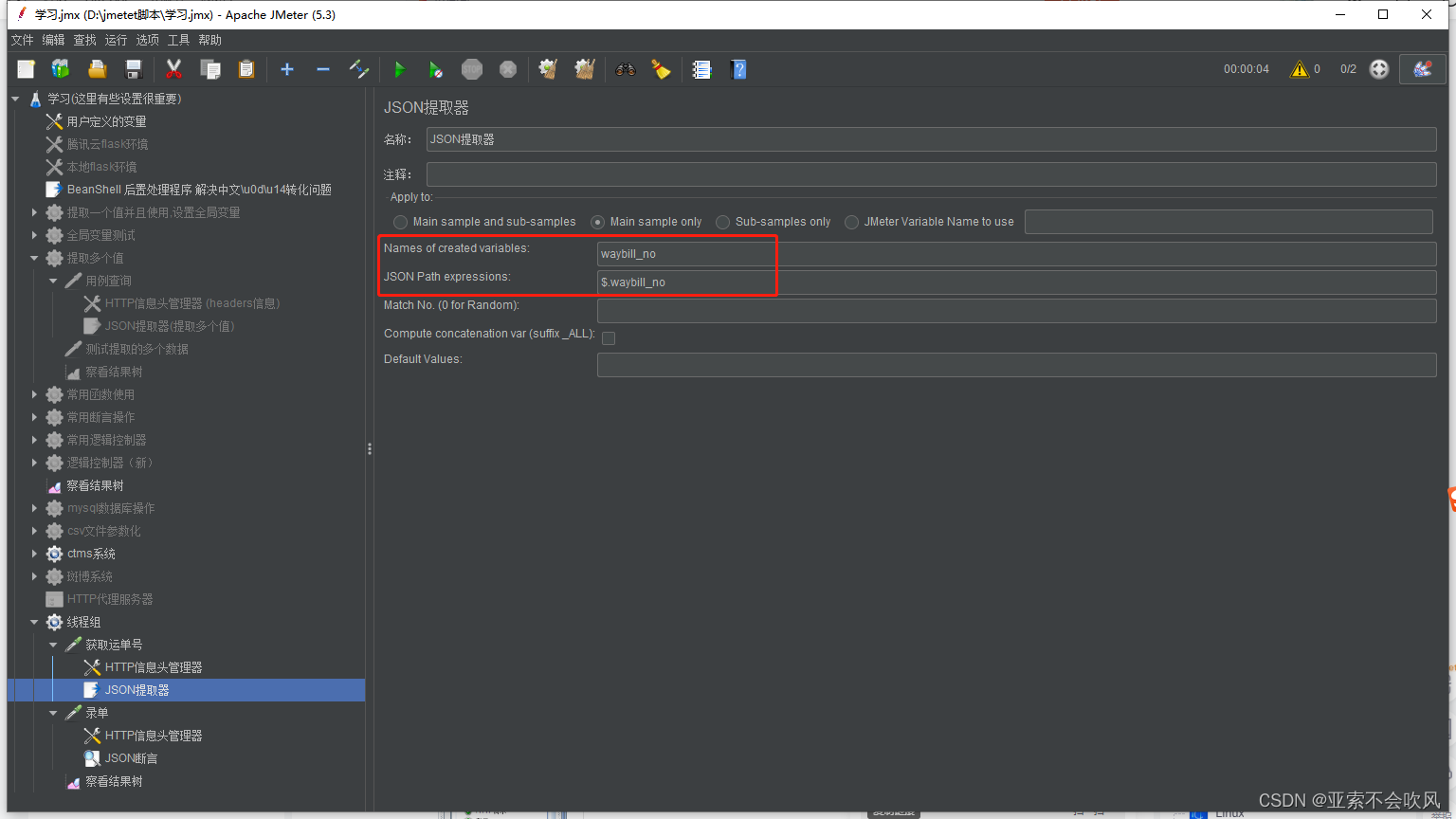
Task: Collapse the 录单 sampler node
Action: [53, 713]
